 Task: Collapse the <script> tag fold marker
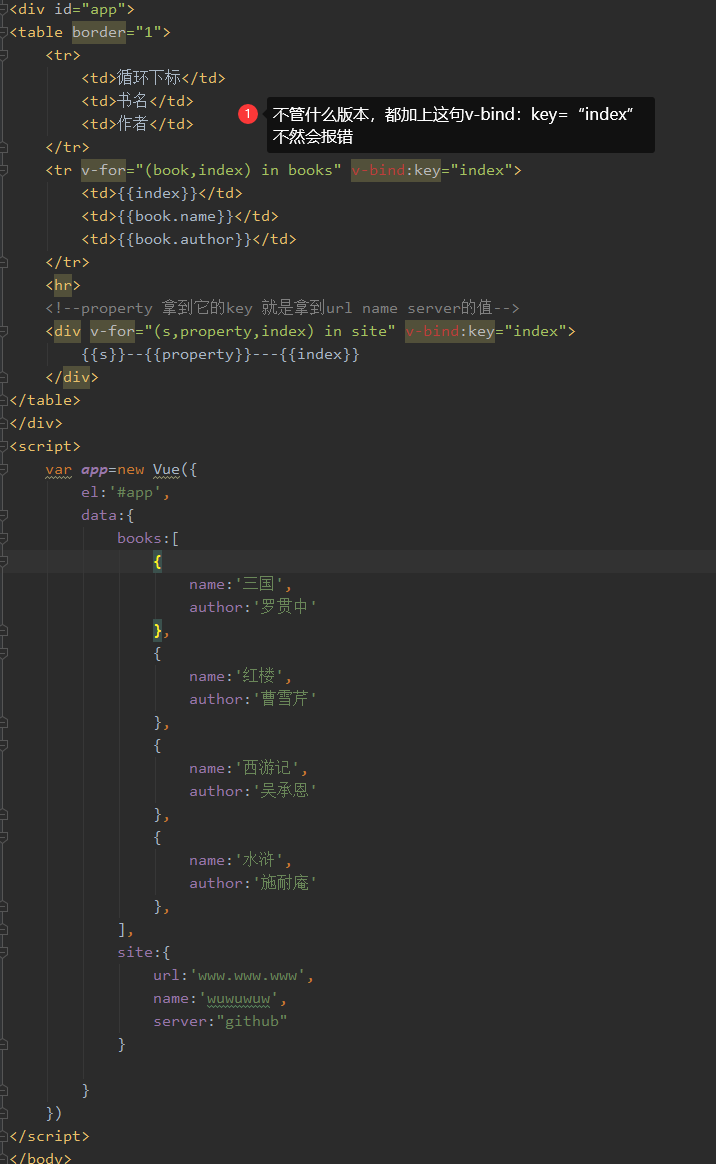(4, 446)
